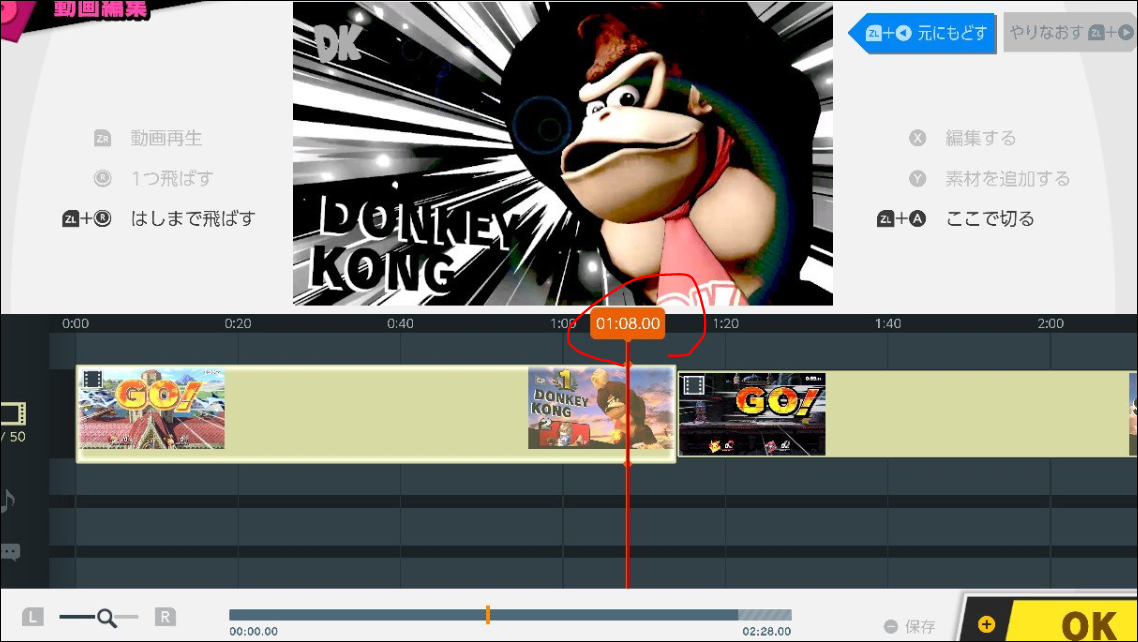Click the film icon on second clip
Screen dimensions: 1138x642
pos(693,384)
